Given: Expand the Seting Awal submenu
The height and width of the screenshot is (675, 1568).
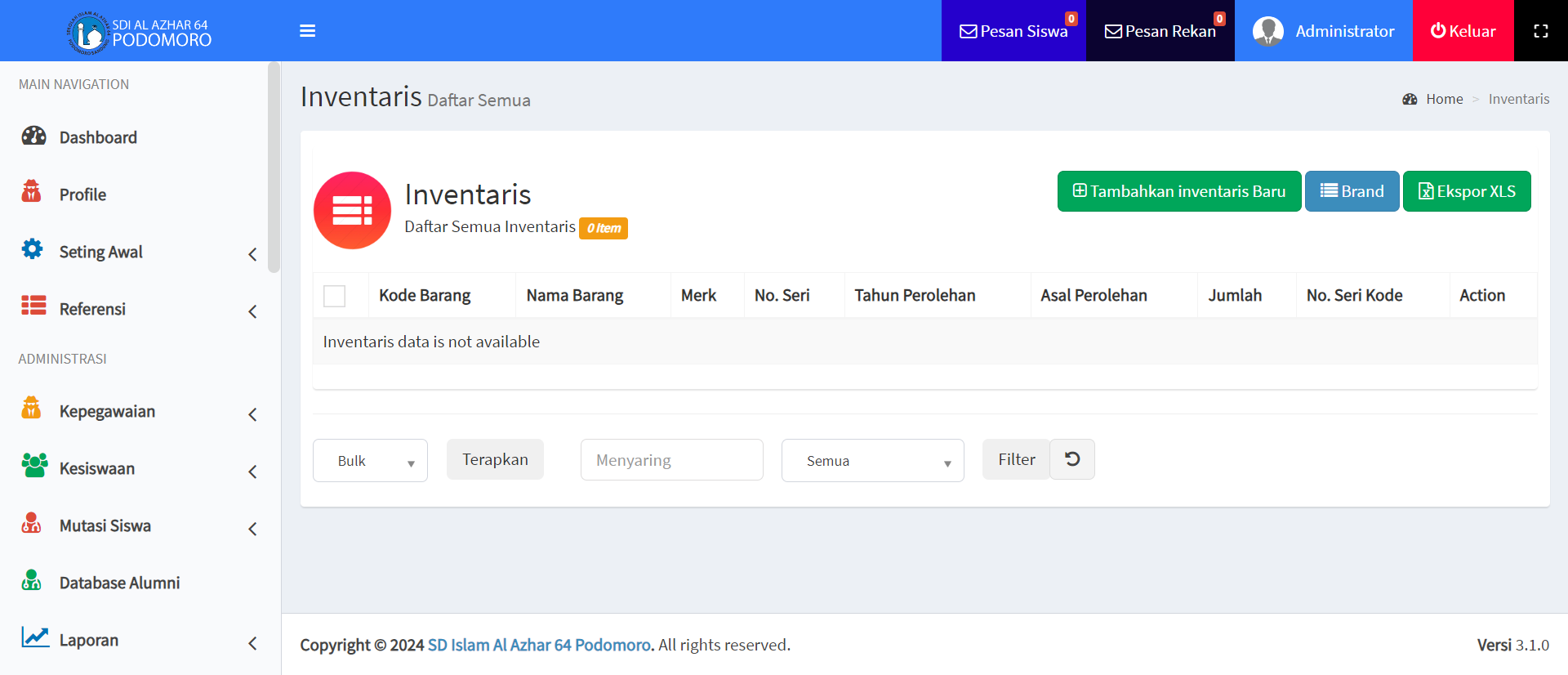Looking at the screenshot, I should pos(252,254).
